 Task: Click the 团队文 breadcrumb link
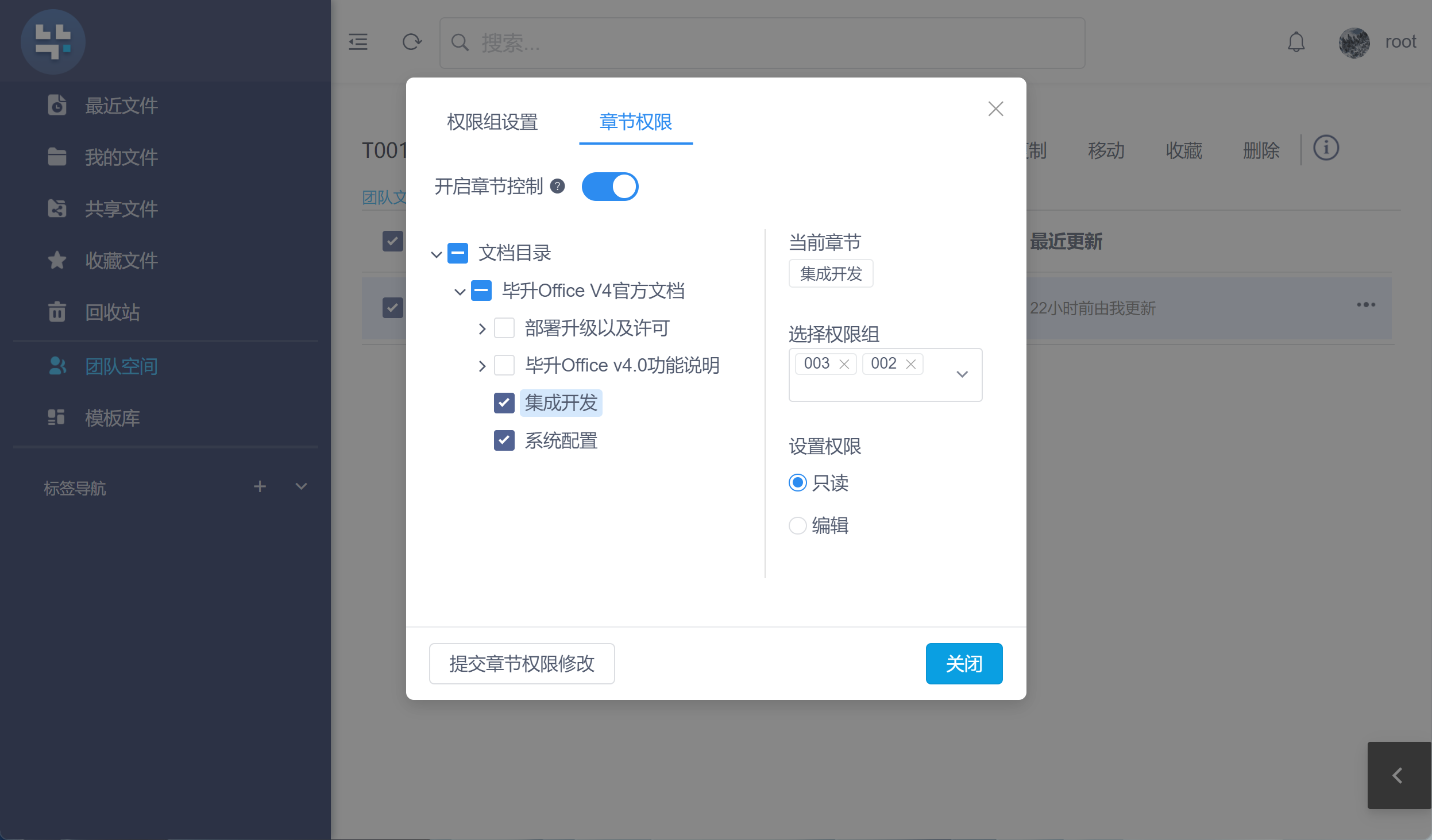click(384, 198)
